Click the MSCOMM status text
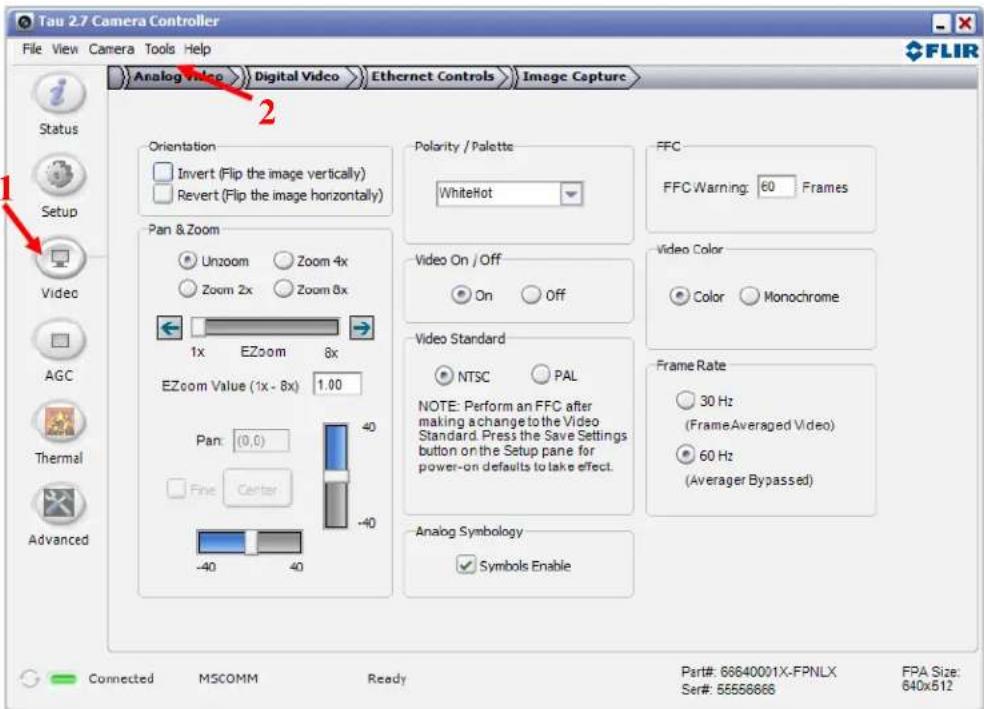This screenshot has height=709, width=984. coord(228,678)
